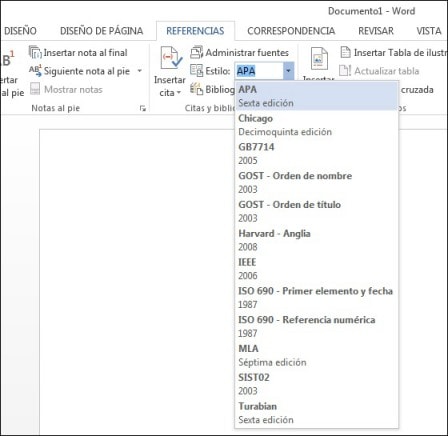Select ISO 690 - Primer elemento y fecha
This screenshot has width=448, height=436.
coord(317,297)
